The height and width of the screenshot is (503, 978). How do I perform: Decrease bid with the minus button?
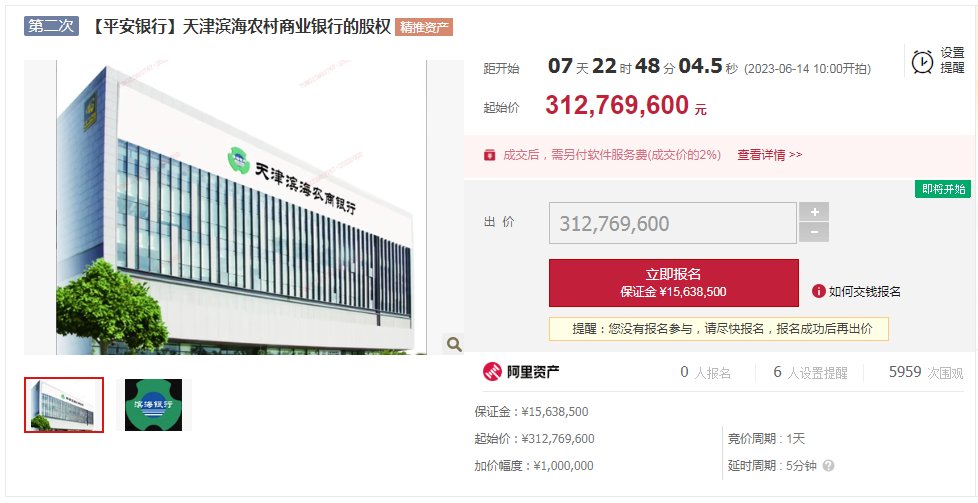point(814,233)
